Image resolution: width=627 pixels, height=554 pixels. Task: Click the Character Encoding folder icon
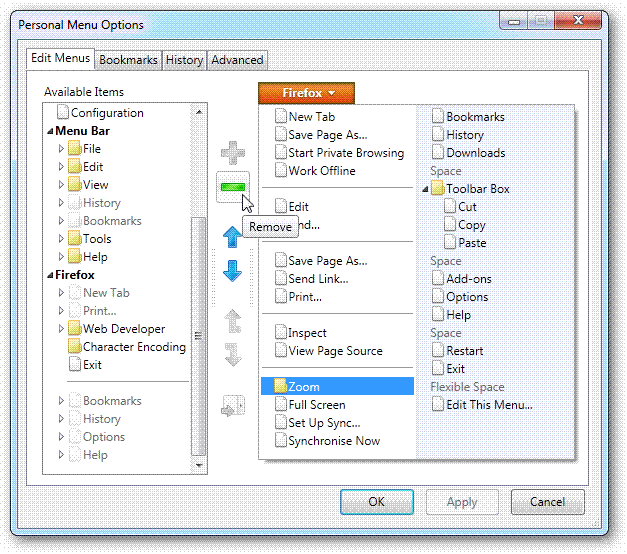tap(75, 346)
